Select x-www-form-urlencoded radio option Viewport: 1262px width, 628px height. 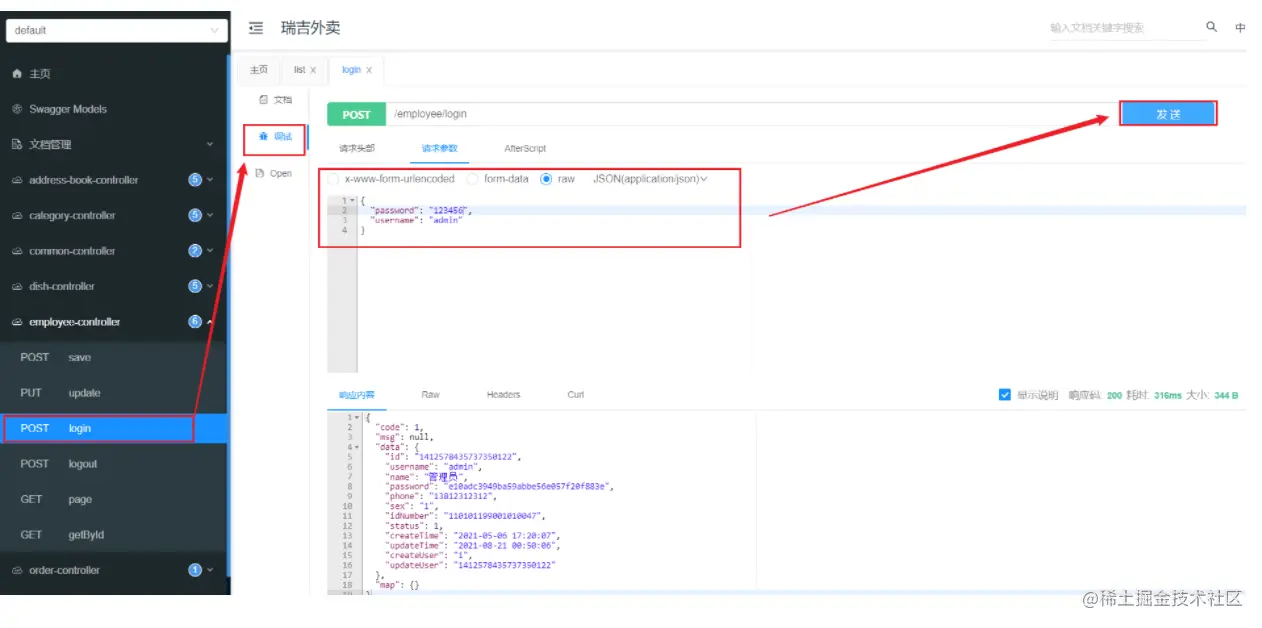(x=333, y=179)
